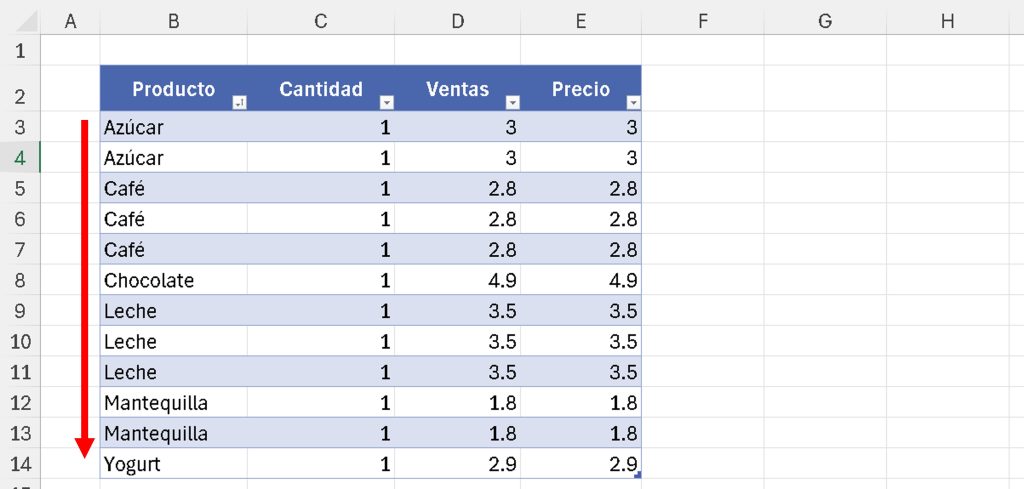
Task: Select row 2 by its row number
Action: tap(20, 96)
